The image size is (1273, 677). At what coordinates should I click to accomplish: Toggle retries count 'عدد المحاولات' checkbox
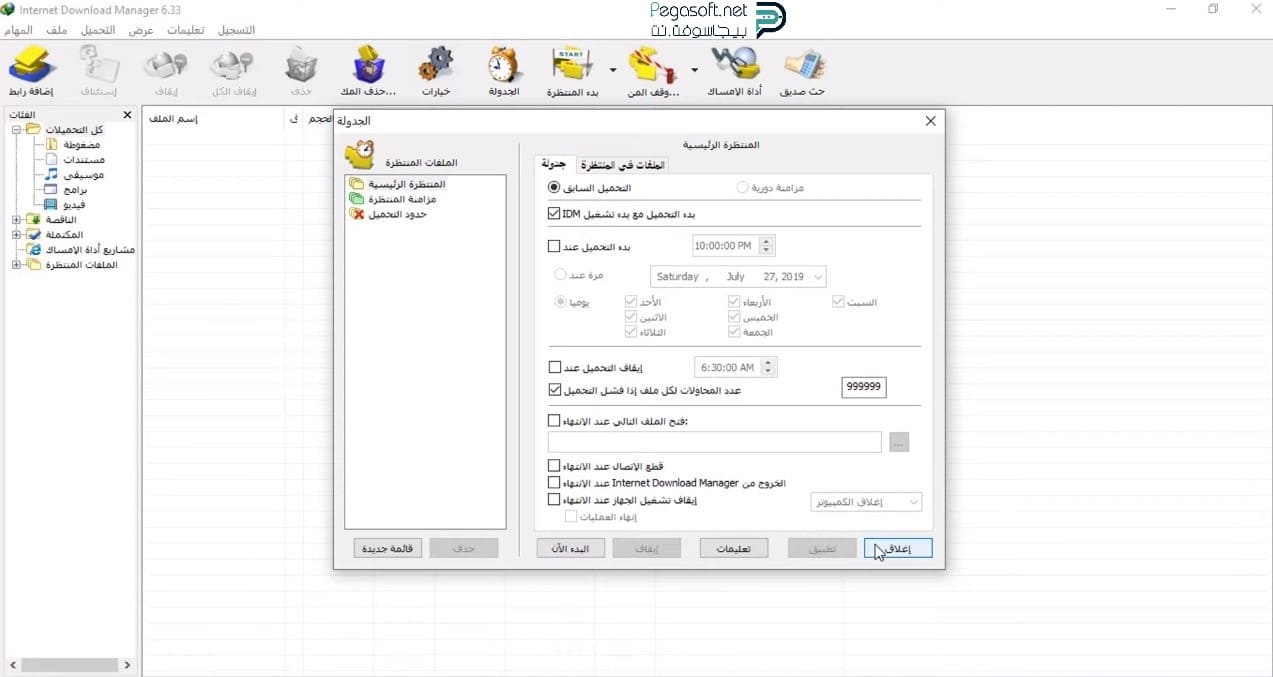[x=554, y=390]
